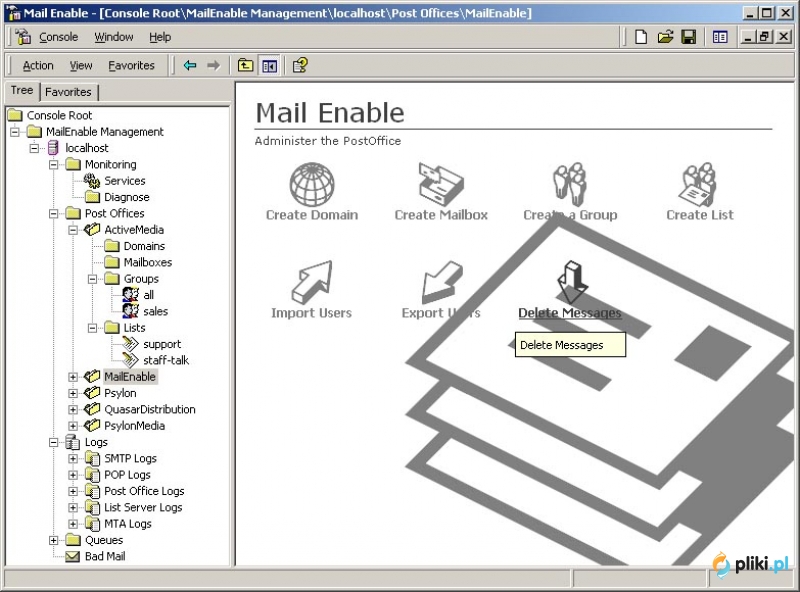
Task: Click the New window icon beside Save
Action: 720,37
